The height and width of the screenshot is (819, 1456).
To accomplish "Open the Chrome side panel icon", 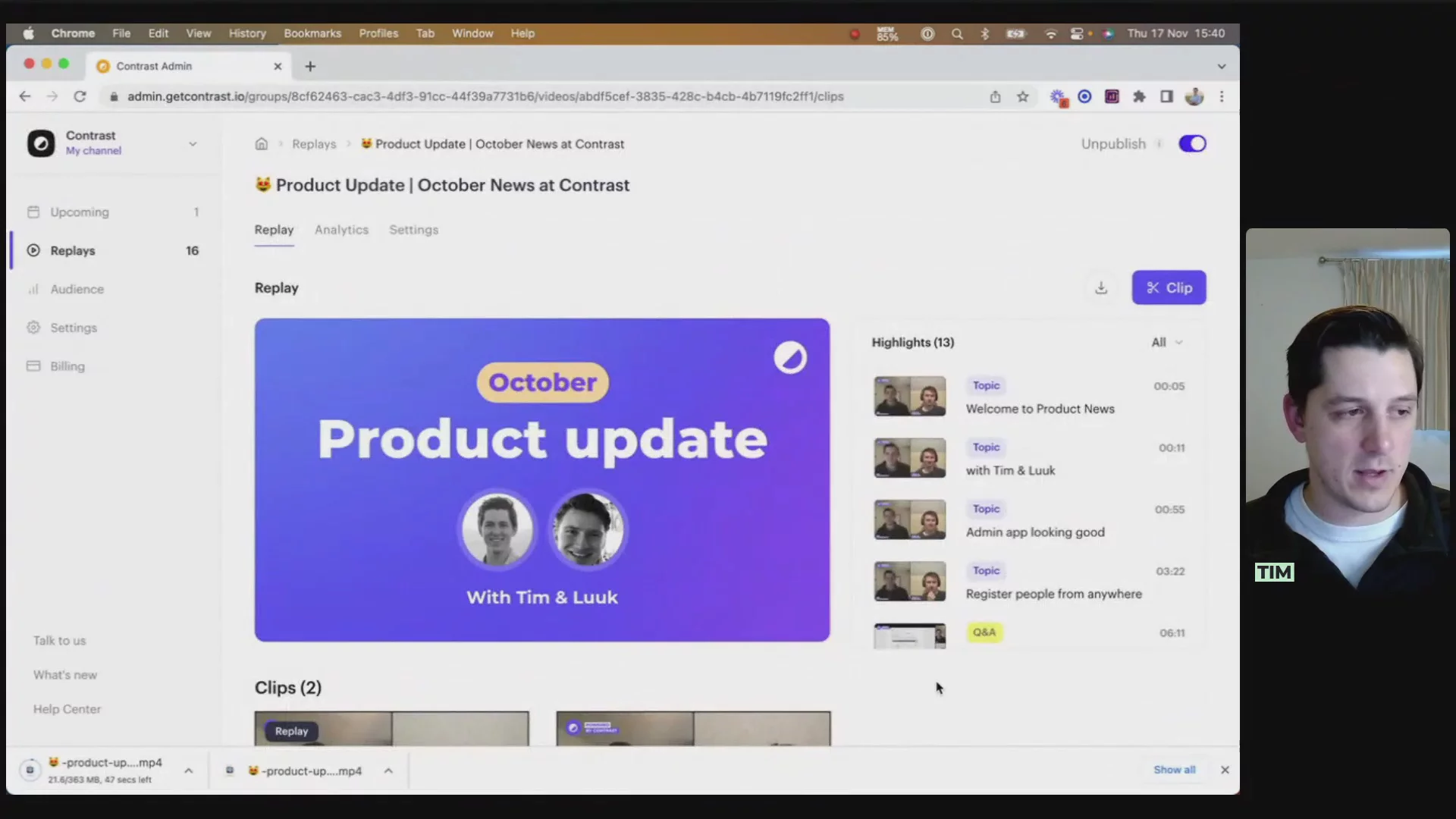I will point(1166,96).
